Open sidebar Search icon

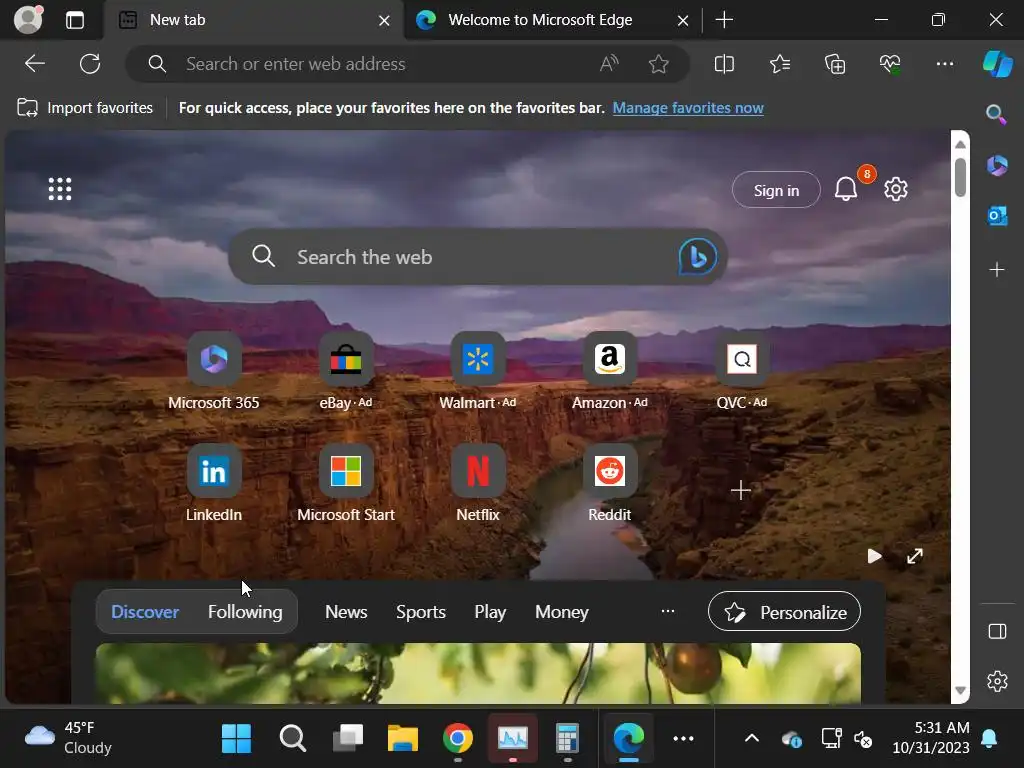[x=997, y=114]
